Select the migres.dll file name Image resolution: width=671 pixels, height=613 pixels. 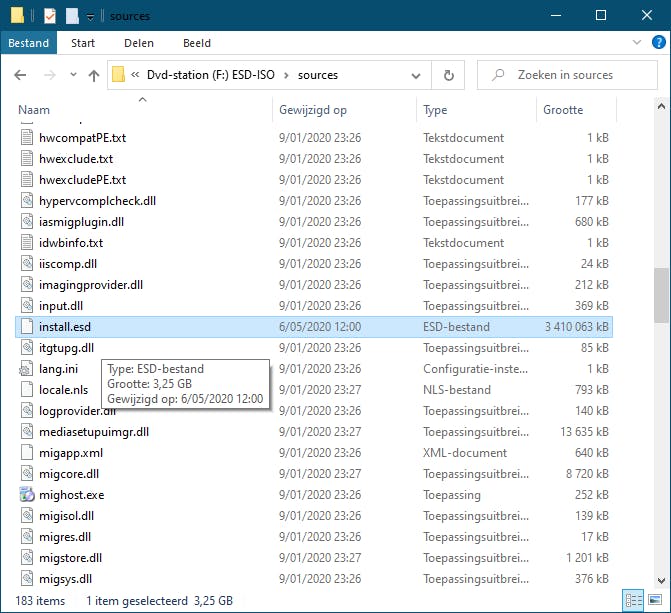click(x=65, y=537)
